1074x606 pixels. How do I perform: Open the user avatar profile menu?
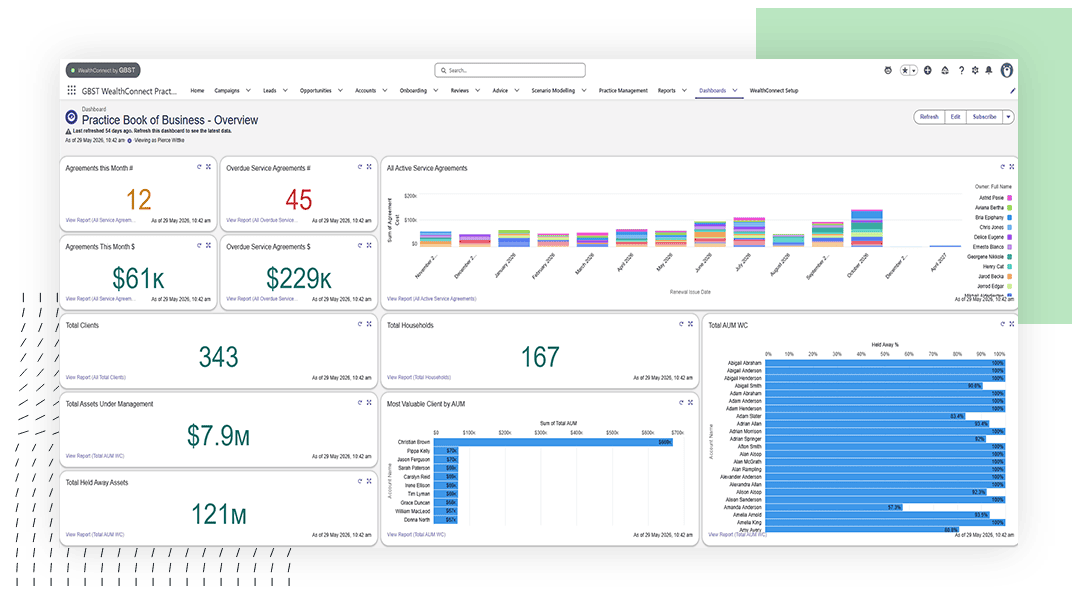1006,70
